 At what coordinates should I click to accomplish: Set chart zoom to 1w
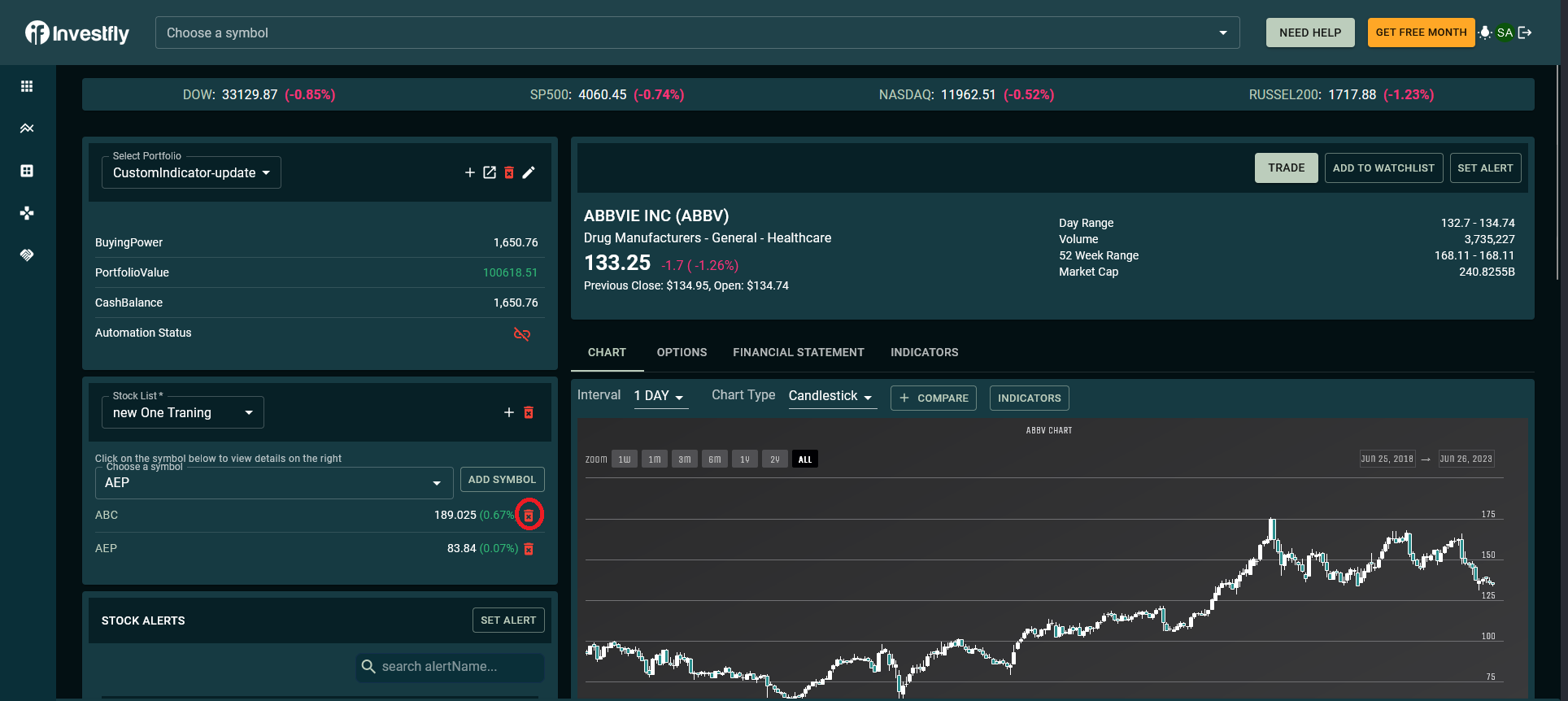pos(625,459)
